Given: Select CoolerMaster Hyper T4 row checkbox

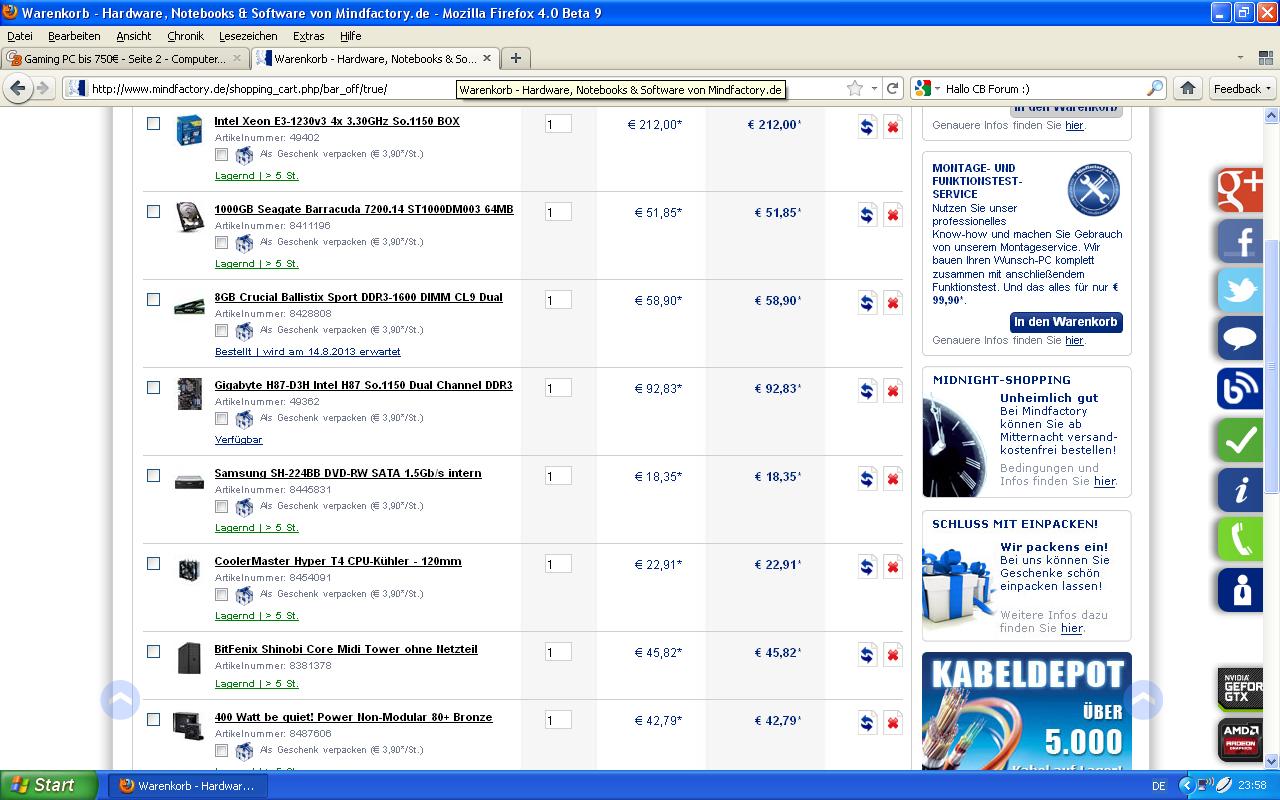Looking at the screenshot, I should [153, 563].
